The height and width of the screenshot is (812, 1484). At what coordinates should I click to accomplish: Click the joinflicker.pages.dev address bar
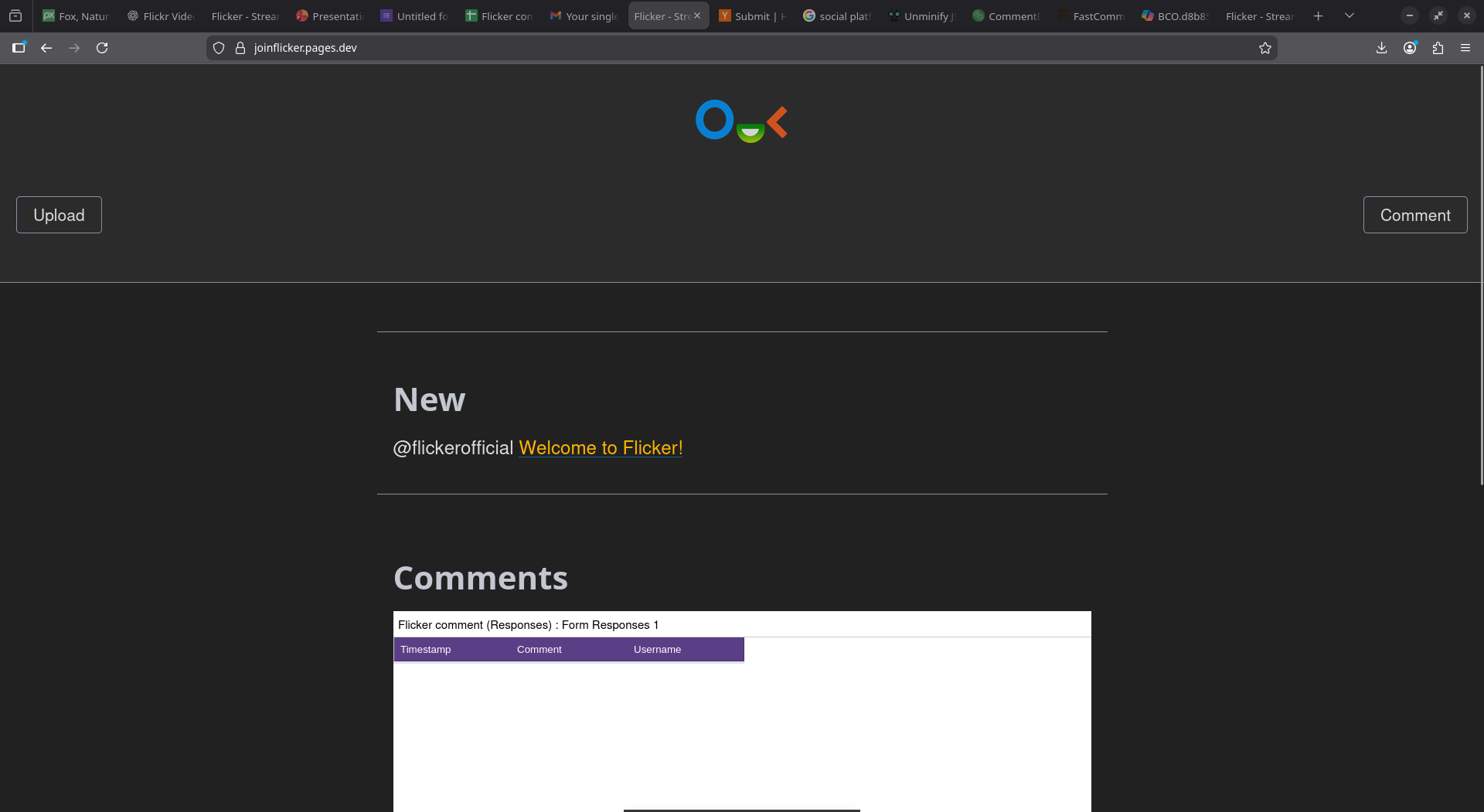[x=742, y=48]
